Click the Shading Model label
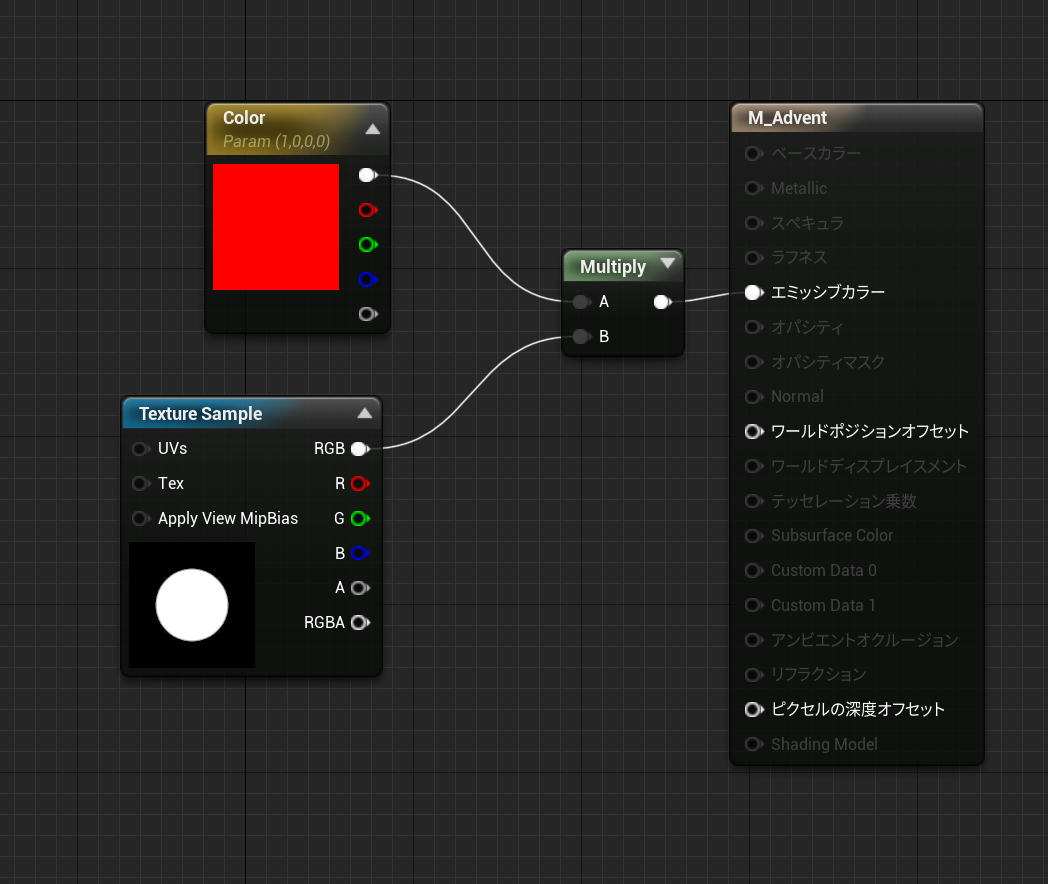This screenshot has width=1048, height=884. pos(824,744)
